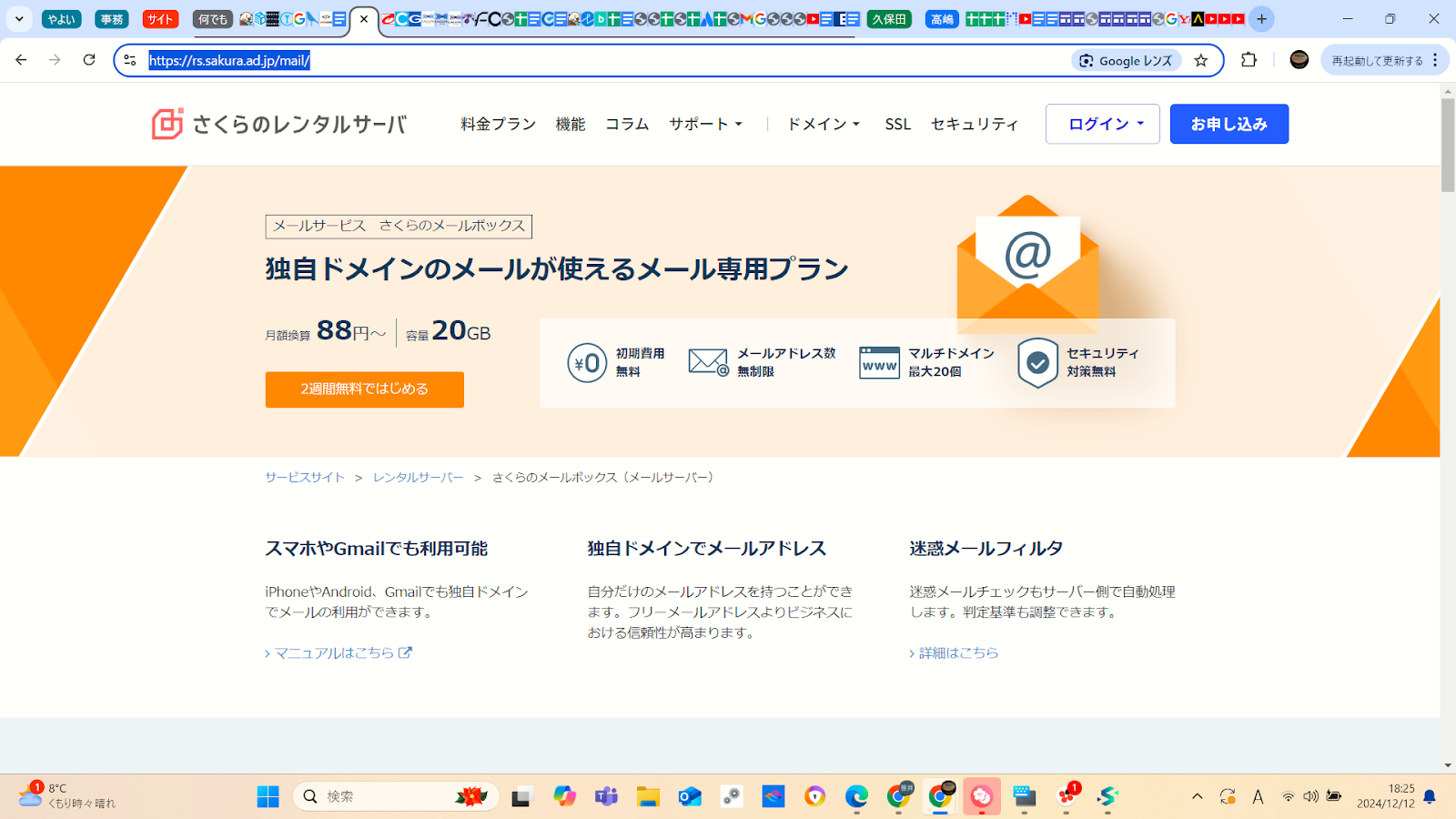Open the Windows Start menu
The width and height of the screenshot is (1456, 819).
pos(268,796)
